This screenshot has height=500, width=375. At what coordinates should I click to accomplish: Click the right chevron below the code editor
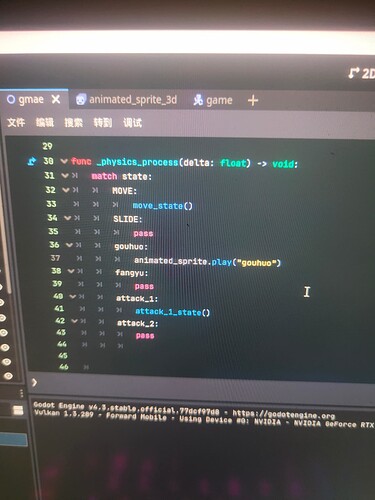[x=34, y=382]
